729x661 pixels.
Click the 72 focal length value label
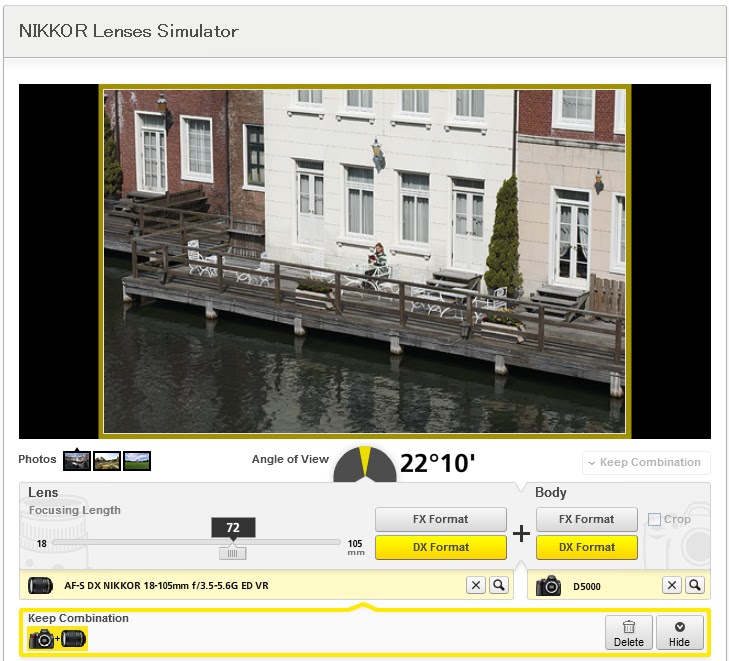pyautogui.click(x=233, y=528)
